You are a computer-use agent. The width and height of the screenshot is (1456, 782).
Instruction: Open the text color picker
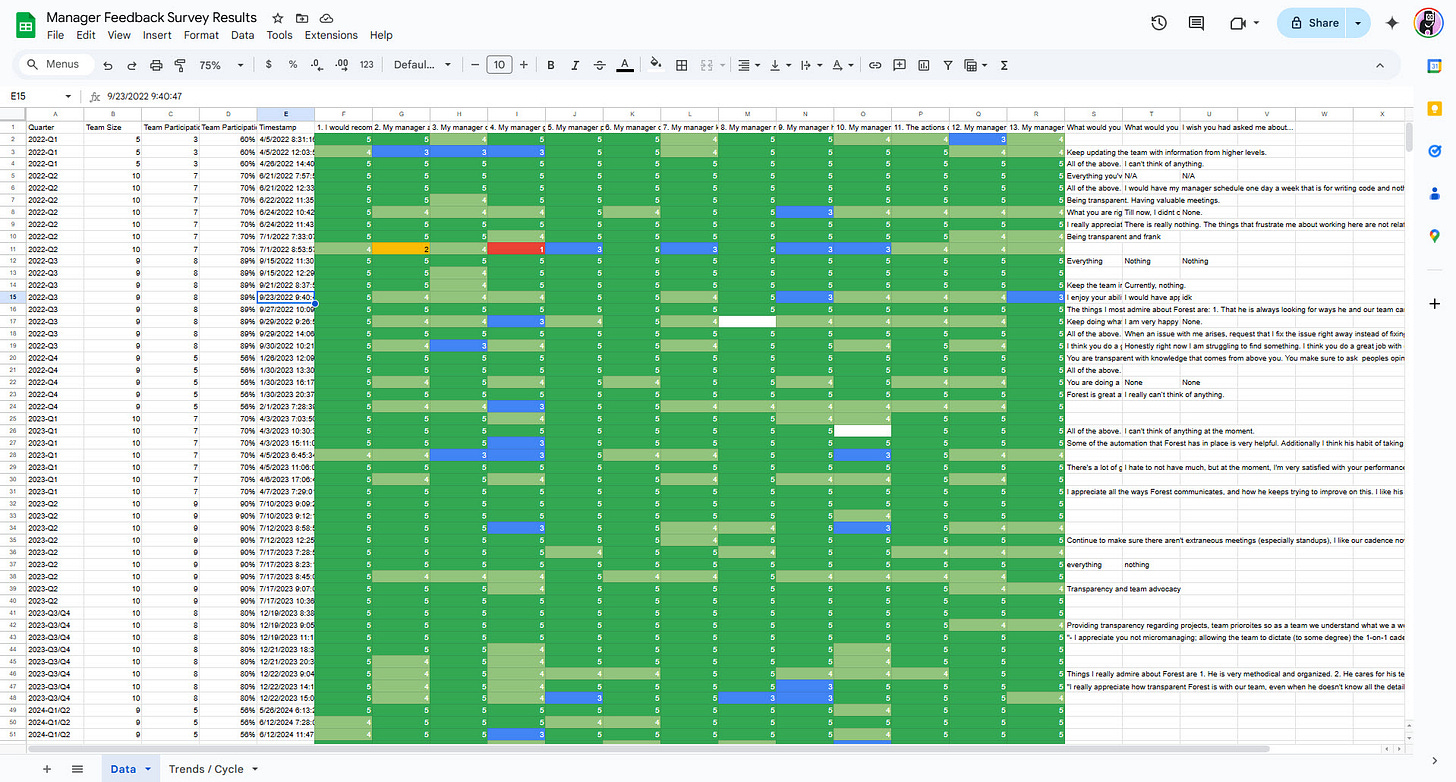click(x=625, y=65)
